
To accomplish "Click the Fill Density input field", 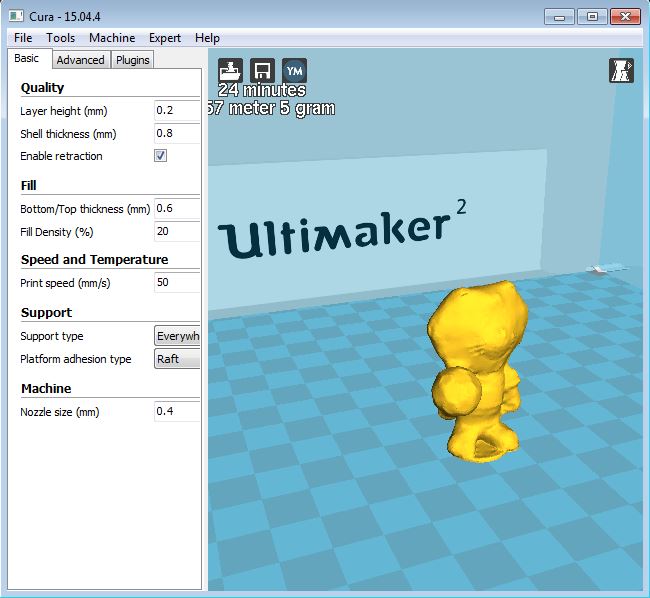I will (177, 231).
